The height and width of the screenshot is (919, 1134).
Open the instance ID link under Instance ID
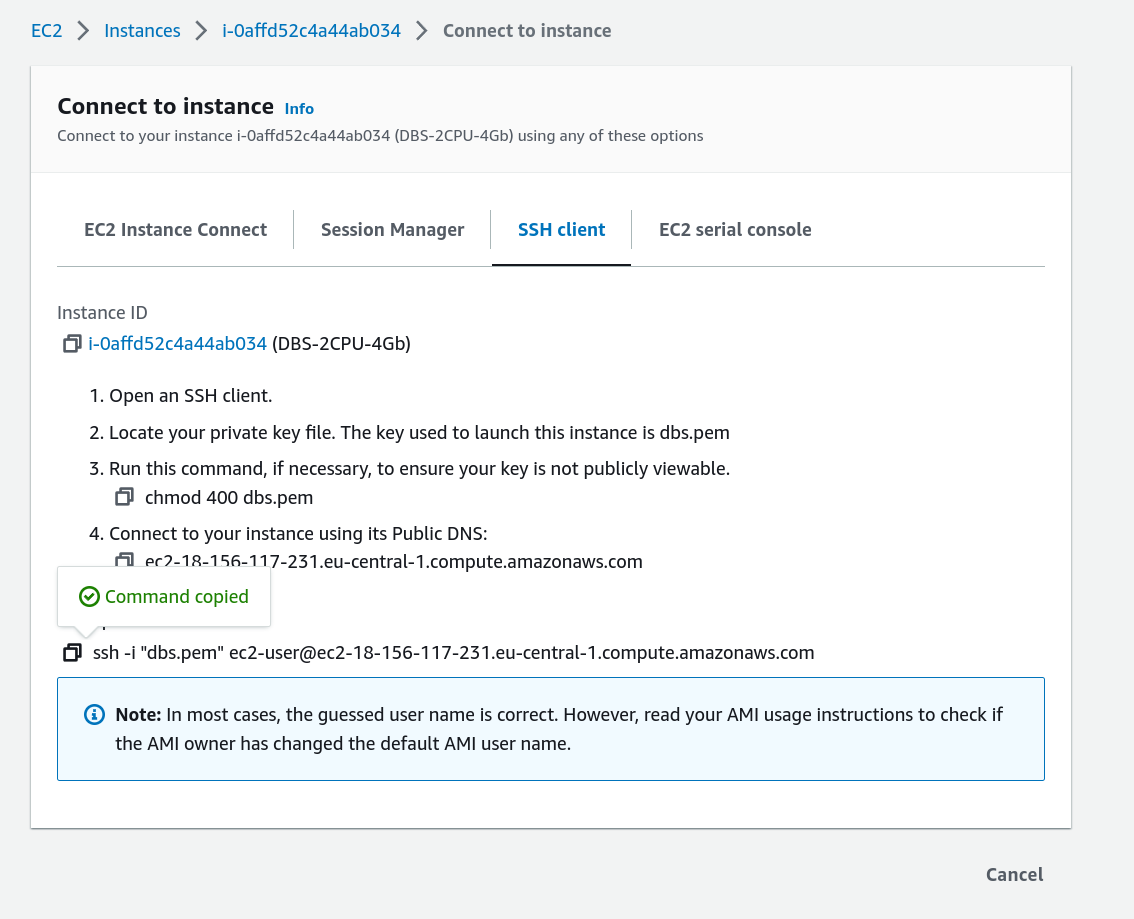pos(177,344)
